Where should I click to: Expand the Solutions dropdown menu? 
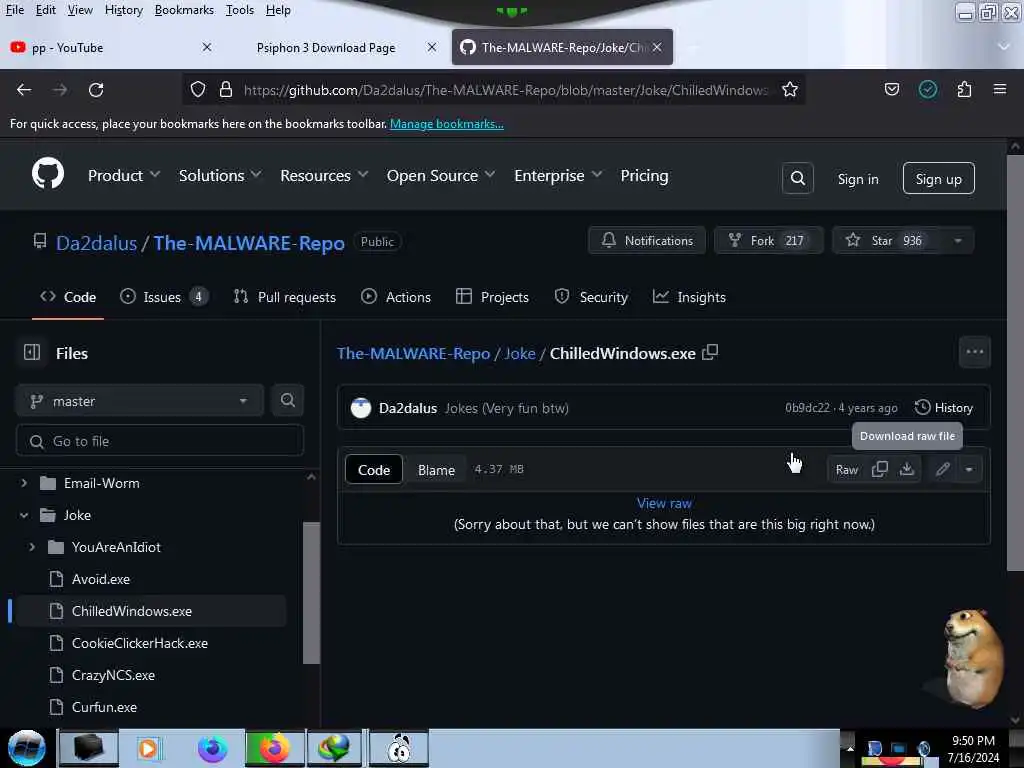219,175
